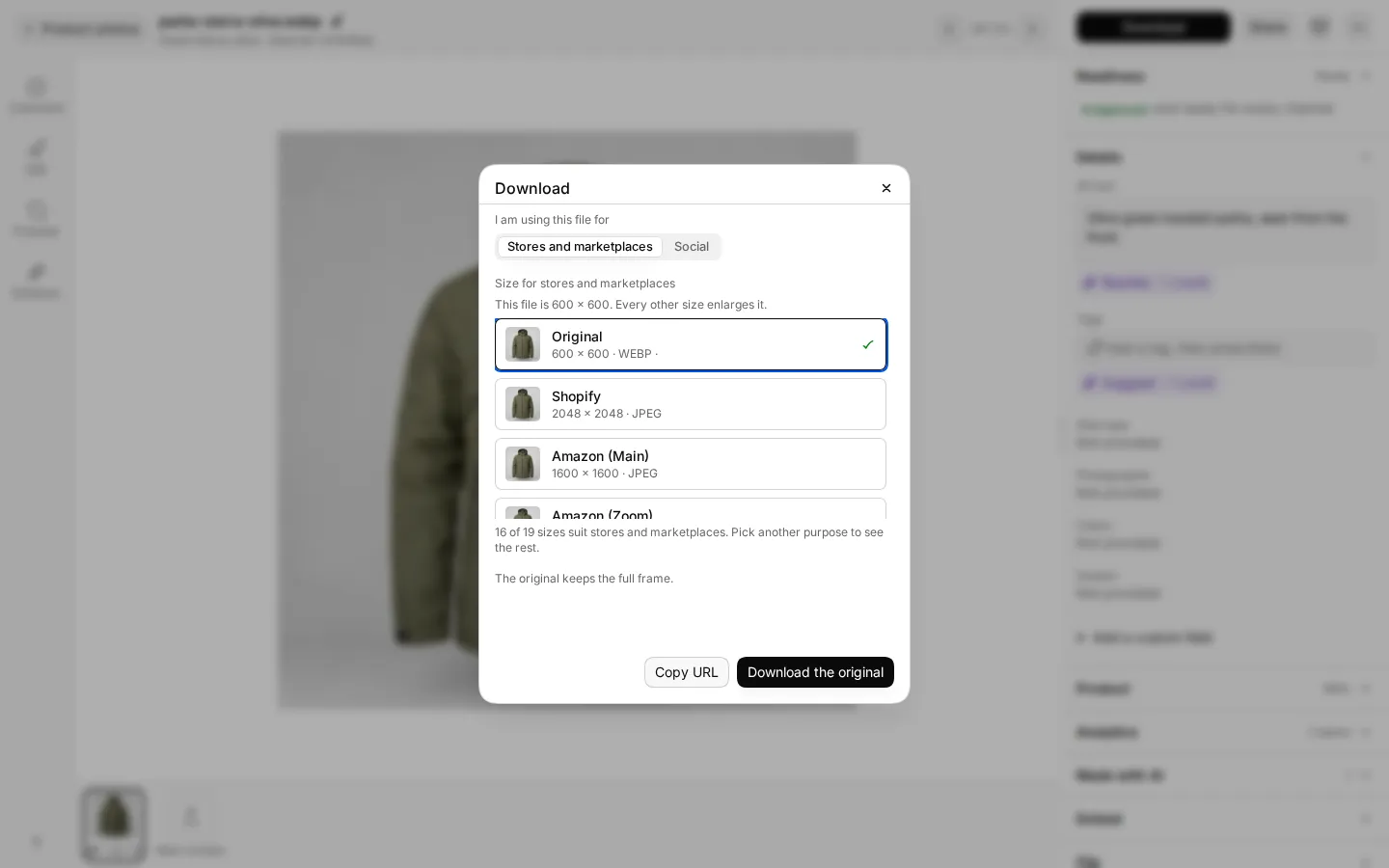
Task: Click the 'Size for stores and marketplaces' label
Action: (585, 284)
